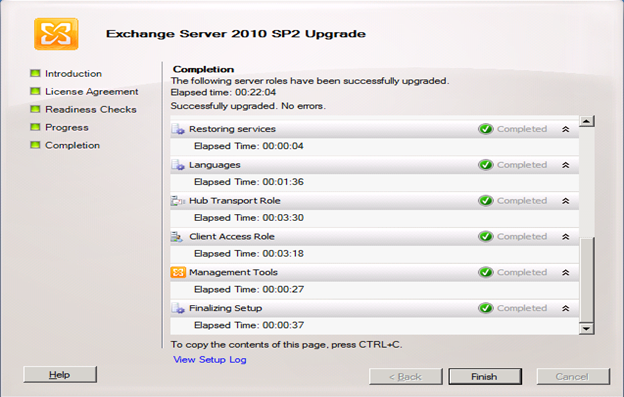Click 'Elapsed time: 00:22:04' summary text
Viewport: 624px width, 397px height.
tap(223, 92)
